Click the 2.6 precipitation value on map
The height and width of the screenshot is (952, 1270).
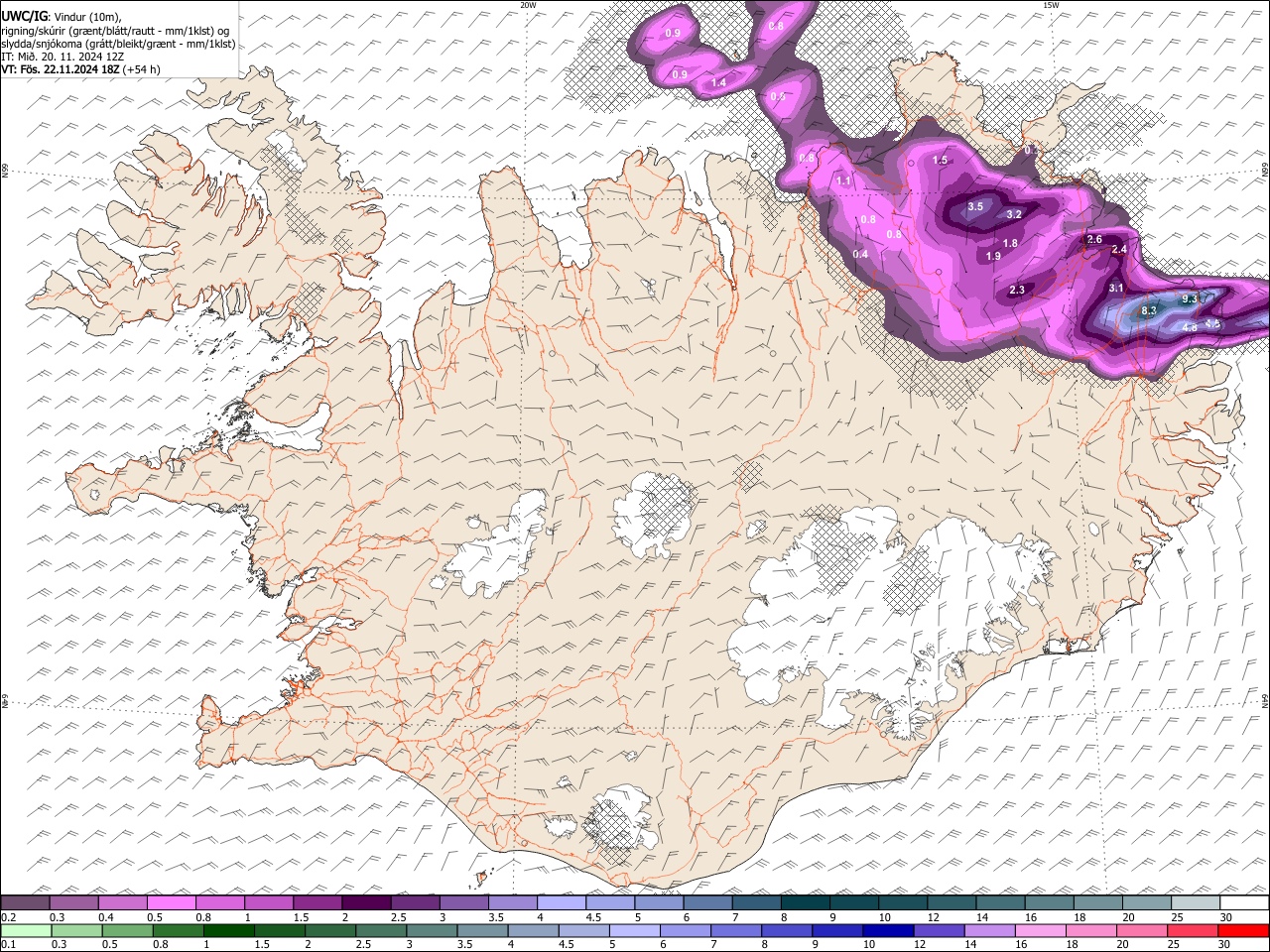(x=1094, y=240)
